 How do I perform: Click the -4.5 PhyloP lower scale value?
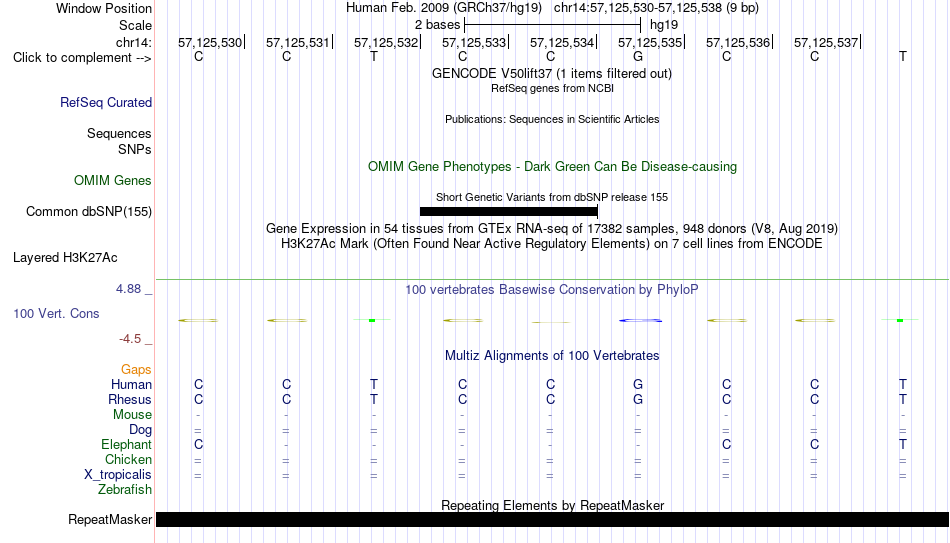tap(130, 339)
